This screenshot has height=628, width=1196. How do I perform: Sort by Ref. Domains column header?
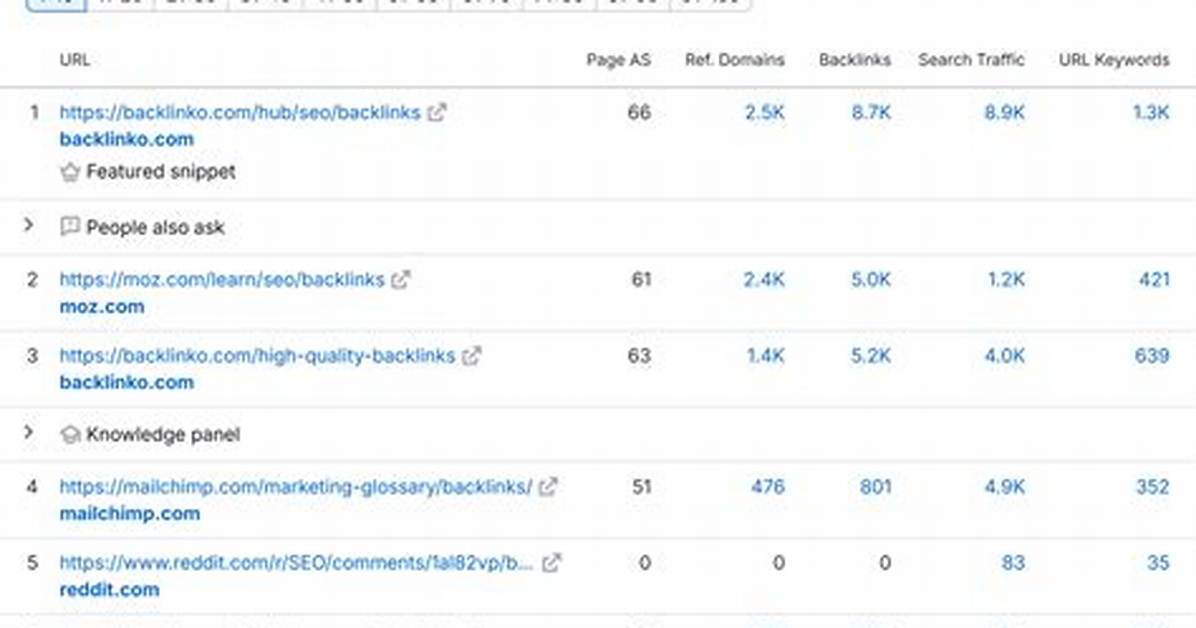[735, 60]
